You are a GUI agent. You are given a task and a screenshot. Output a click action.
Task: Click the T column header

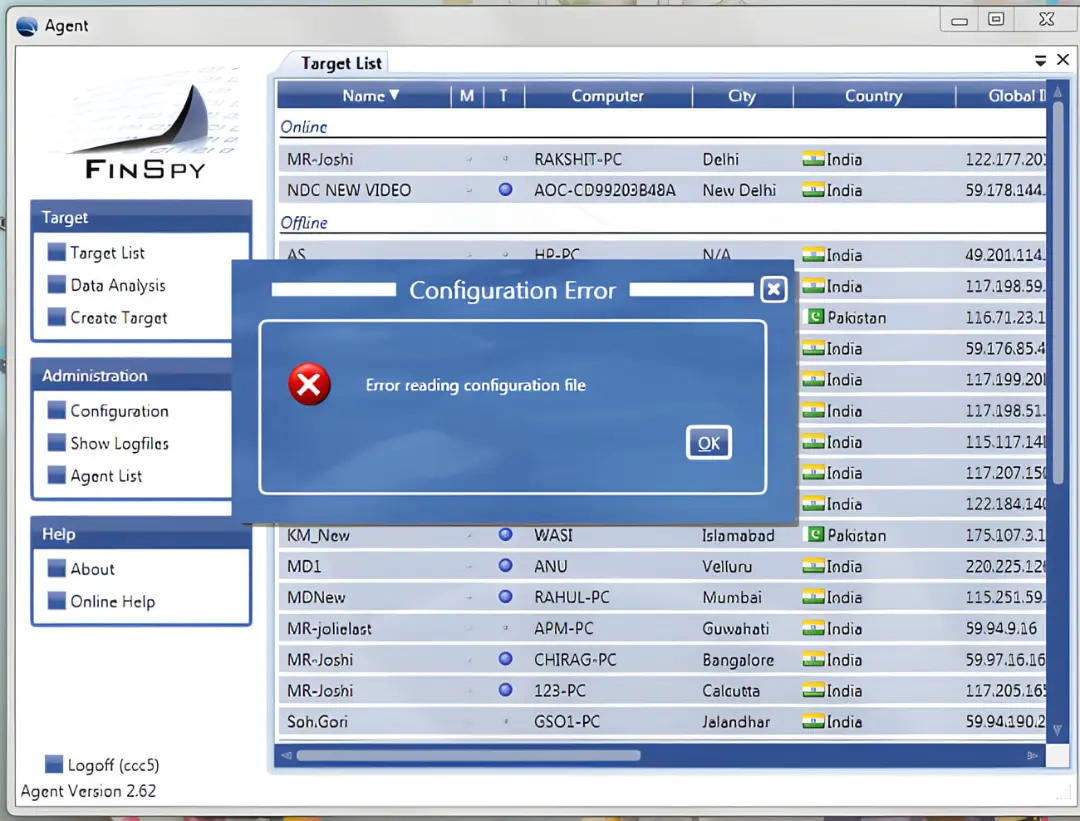503,96
